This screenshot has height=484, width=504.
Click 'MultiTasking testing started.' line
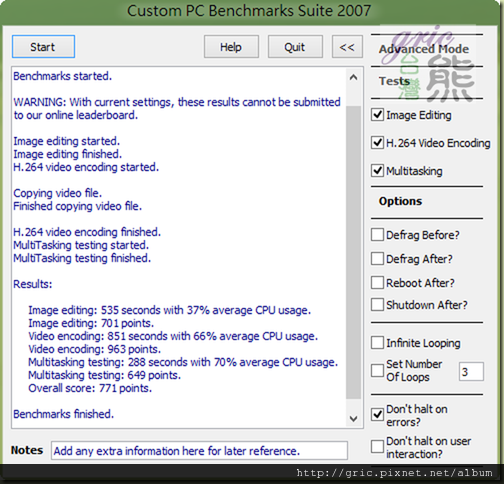(81, 245)
